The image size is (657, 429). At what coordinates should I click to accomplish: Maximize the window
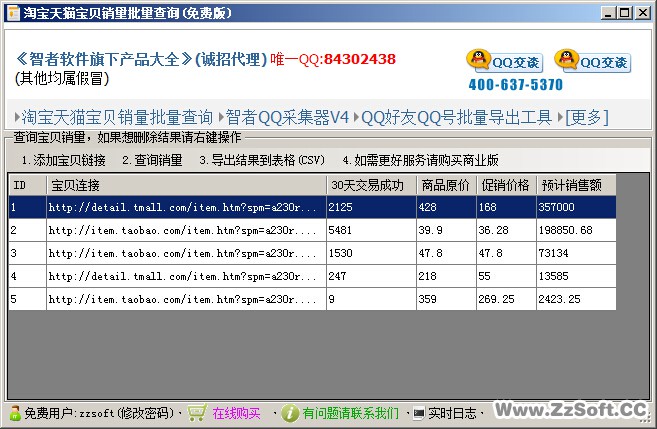(x=625, y=13)
